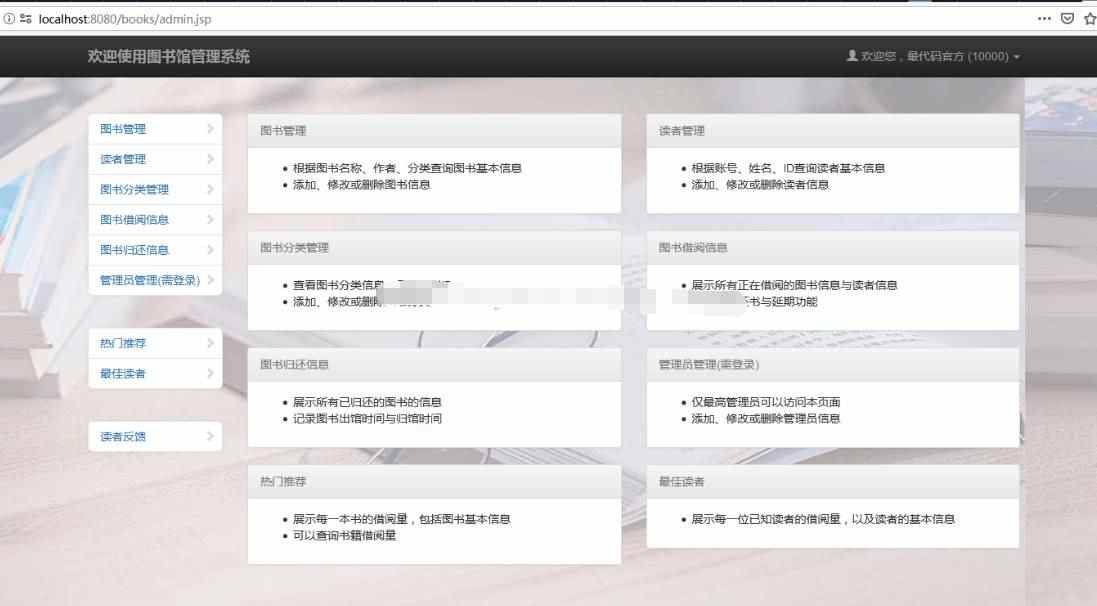
Task: Click the URL localhost:8080/books/admin.jsp
Action: pos(125,19)
